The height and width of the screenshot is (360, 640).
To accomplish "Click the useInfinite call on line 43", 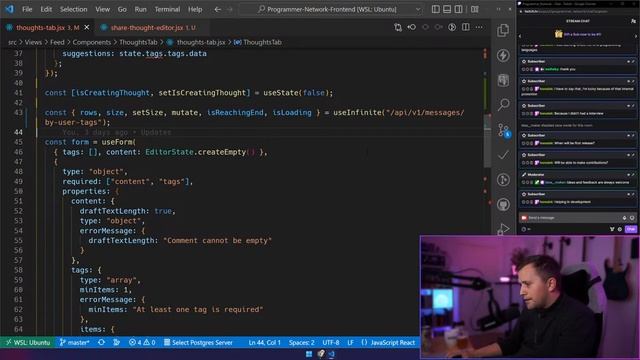I will pyautogui.click(x=357, y=113).
